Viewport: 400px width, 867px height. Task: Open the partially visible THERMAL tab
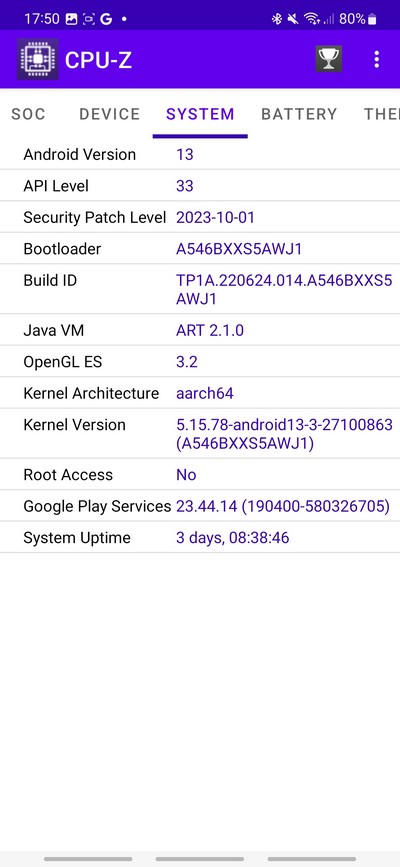[x=381, y=114]
